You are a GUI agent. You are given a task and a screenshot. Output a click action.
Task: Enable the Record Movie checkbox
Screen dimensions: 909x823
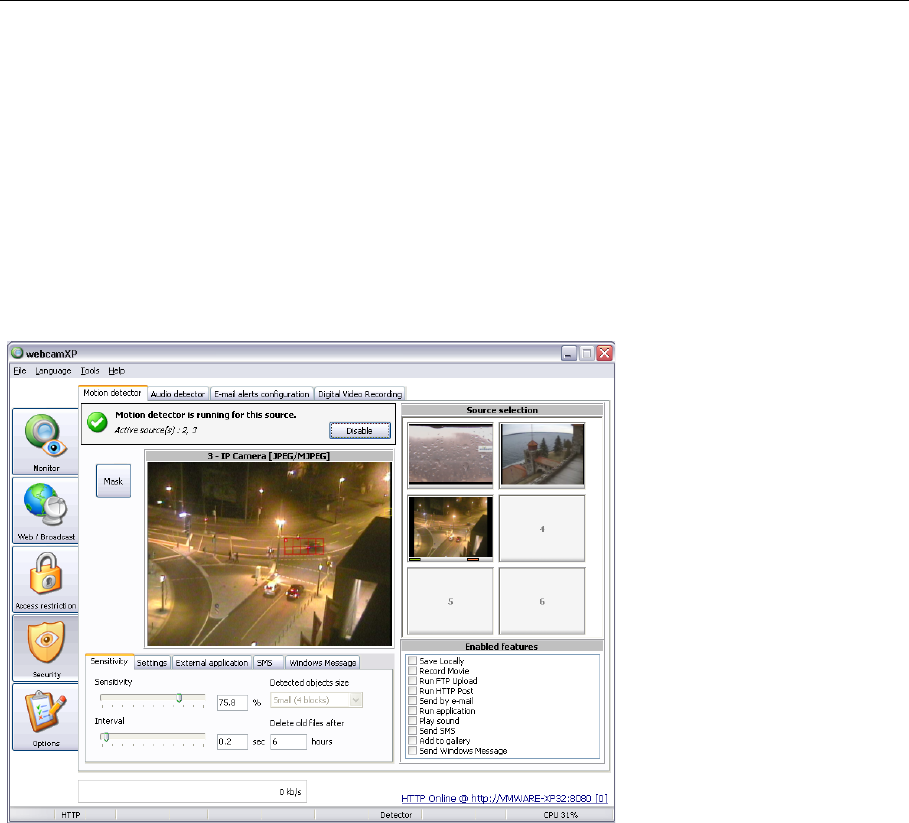coord(413,670)
